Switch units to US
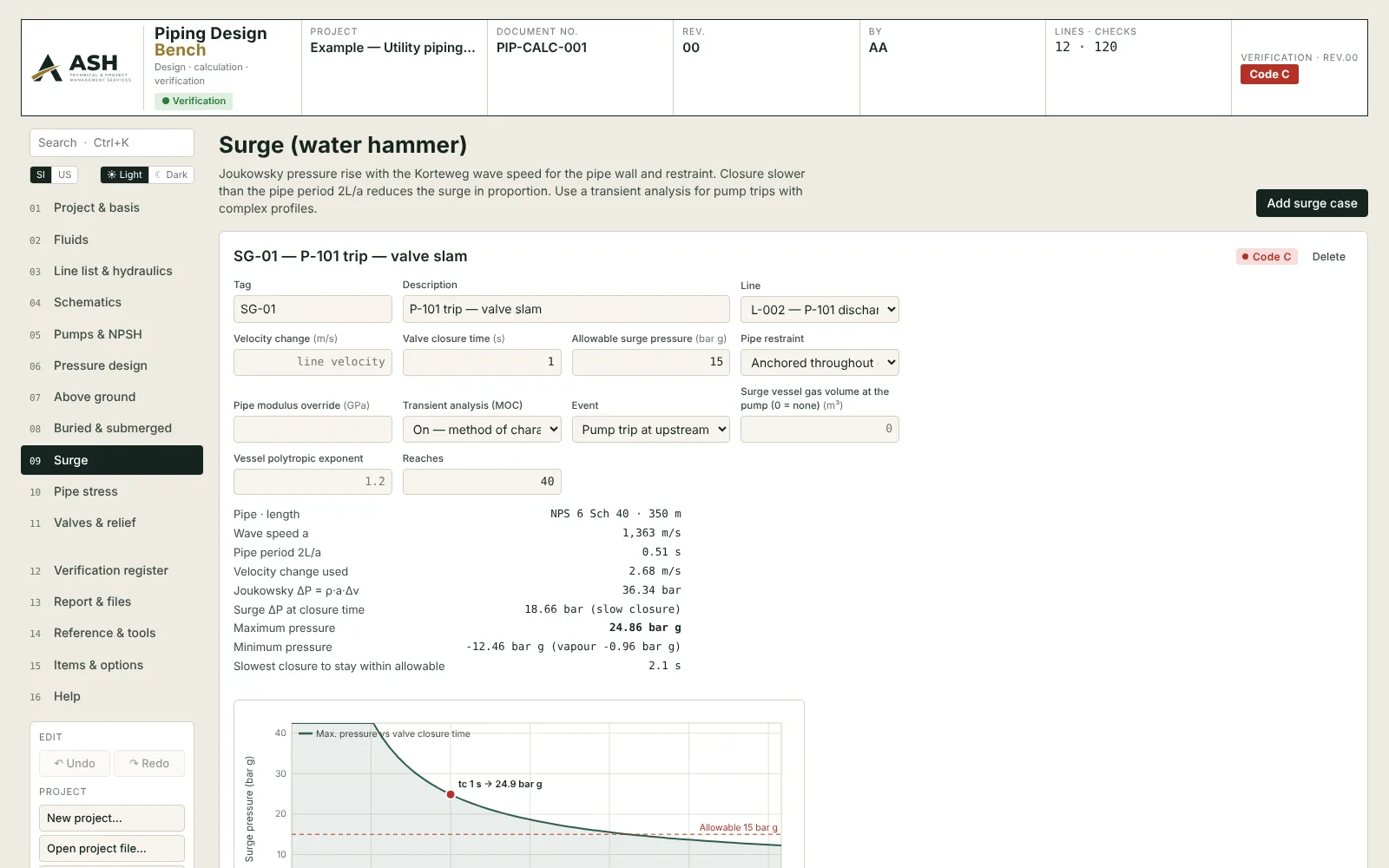Image resolution: width=1389 pixels, height=868 pixels. pyautogui.click(x=65, y=174)
